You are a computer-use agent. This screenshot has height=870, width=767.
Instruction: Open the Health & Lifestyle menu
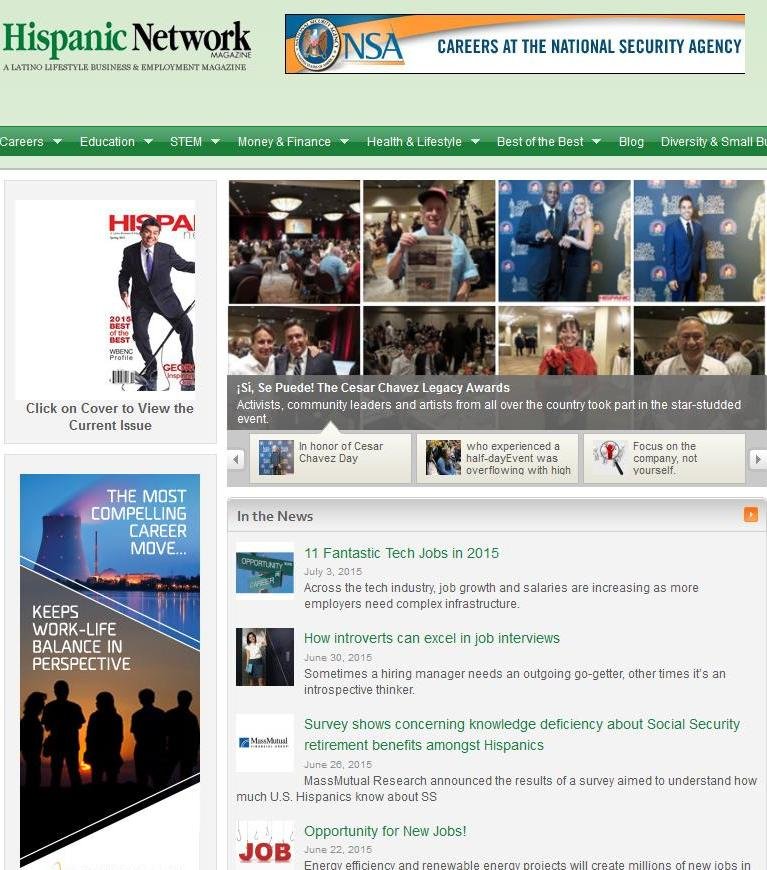414,141
